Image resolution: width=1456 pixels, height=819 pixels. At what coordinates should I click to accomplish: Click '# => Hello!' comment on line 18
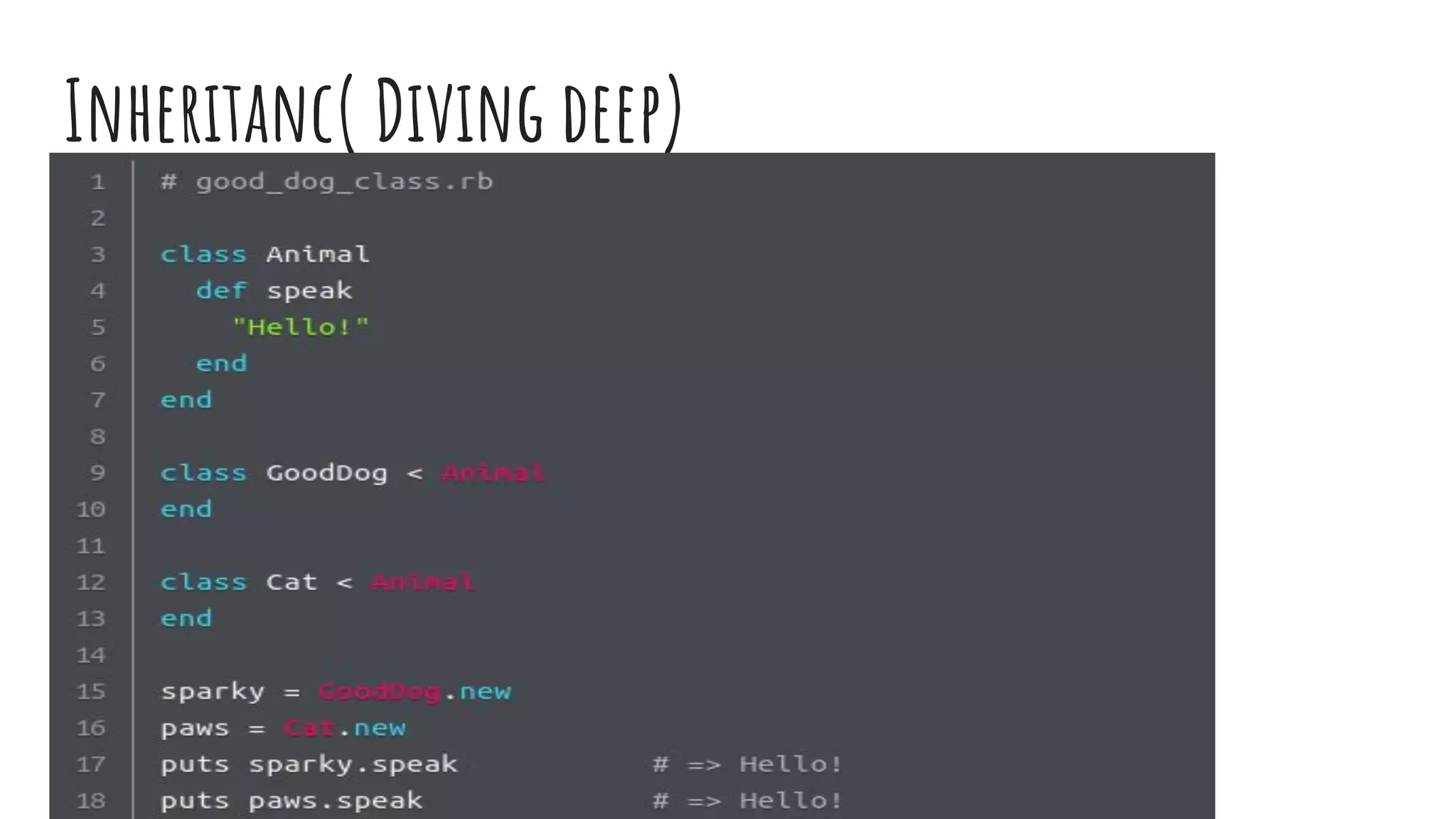(x=748, y=801)
